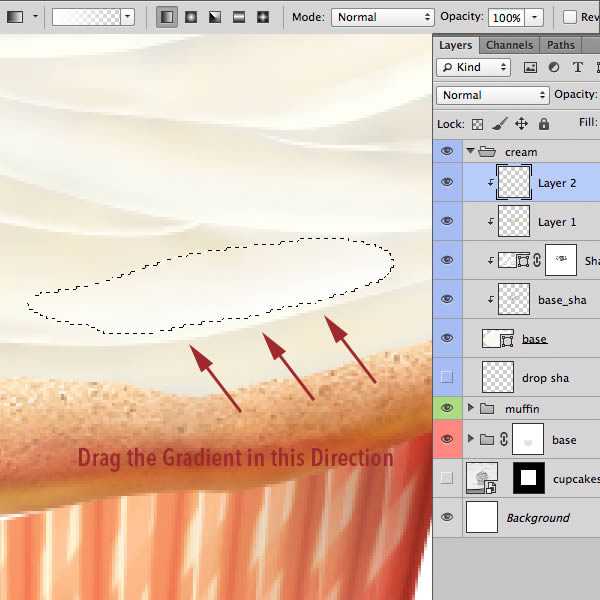
Task: Click the cream group folder icon
Action: (487, 152)
